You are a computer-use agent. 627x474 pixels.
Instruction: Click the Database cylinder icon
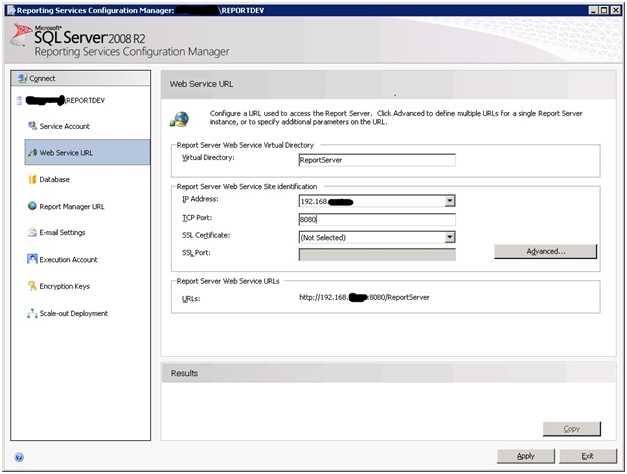coord(32,179)
